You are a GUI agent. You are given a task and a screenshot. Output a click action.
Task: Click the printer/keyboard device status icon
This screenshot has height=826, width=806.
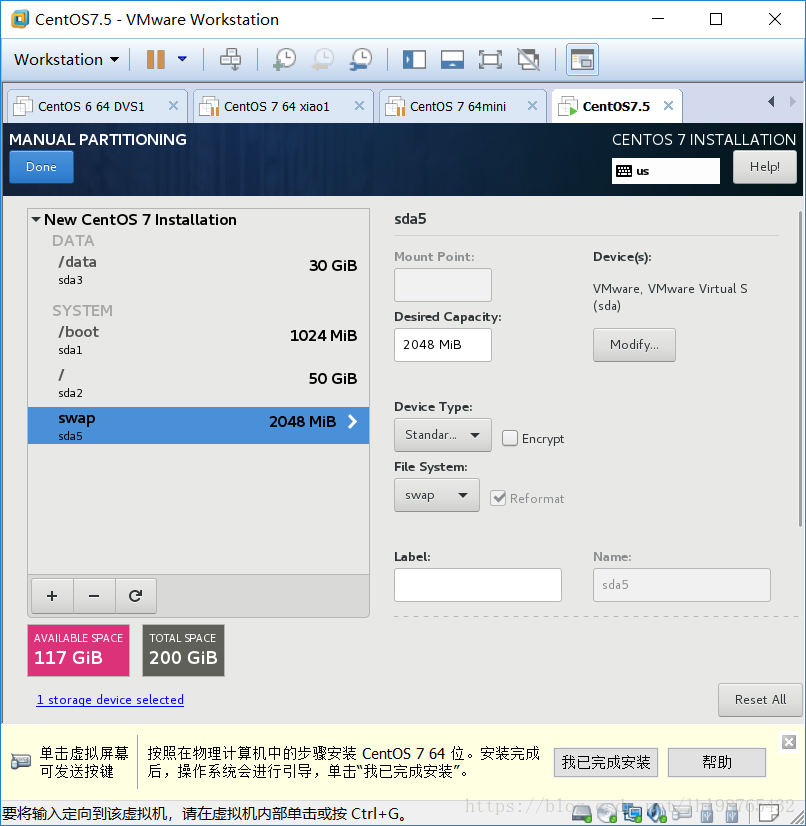click(x=682, y=813)
